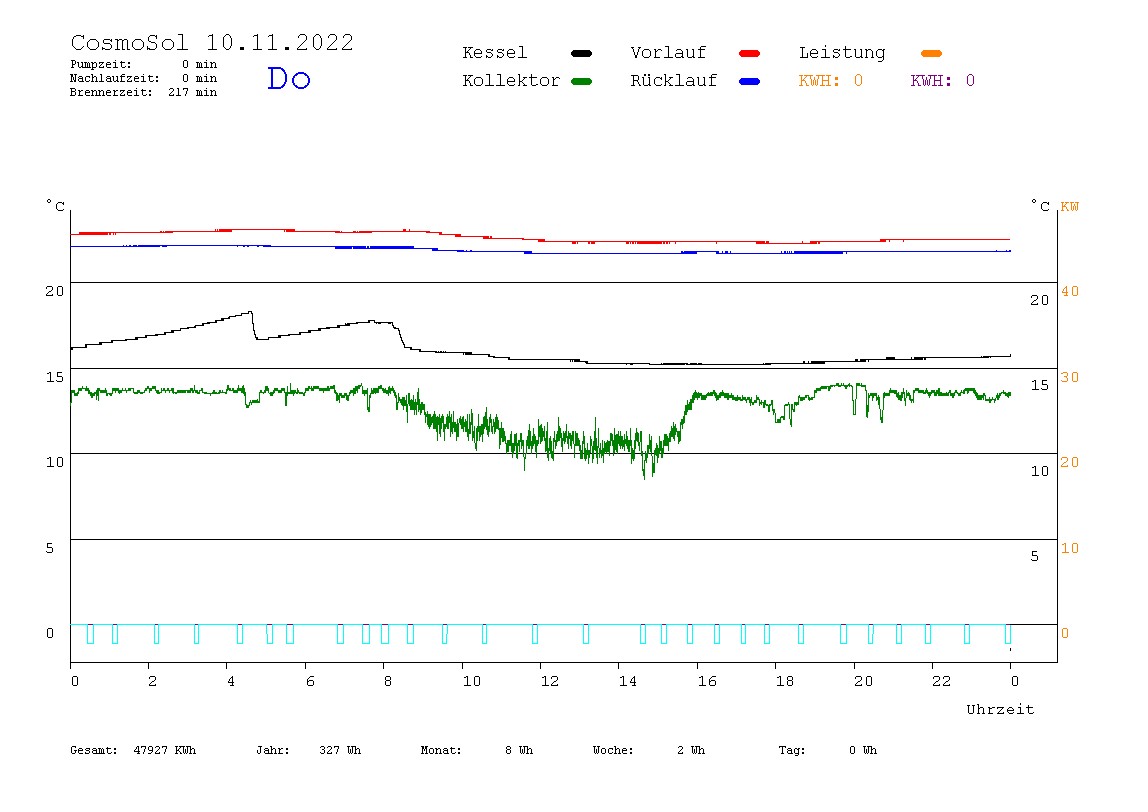This screenshot has height=812, width=1148.
Task: Click the blue Rücklauf legend swatch
Action: point(750,81)
